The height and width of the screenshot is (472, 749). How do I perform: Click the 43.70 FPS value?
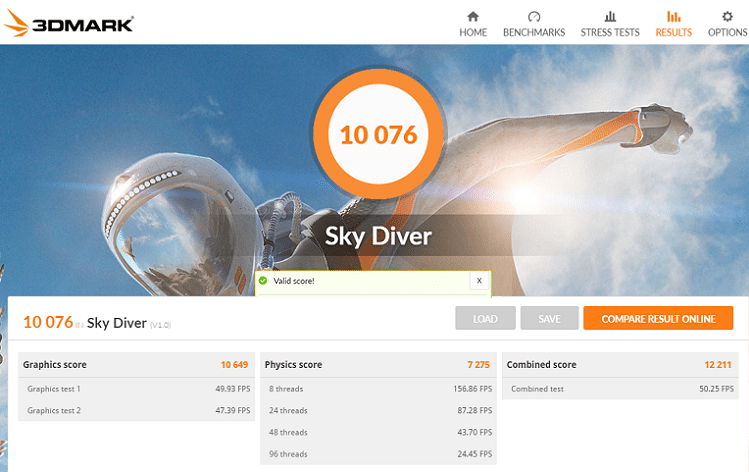point(474,432)
